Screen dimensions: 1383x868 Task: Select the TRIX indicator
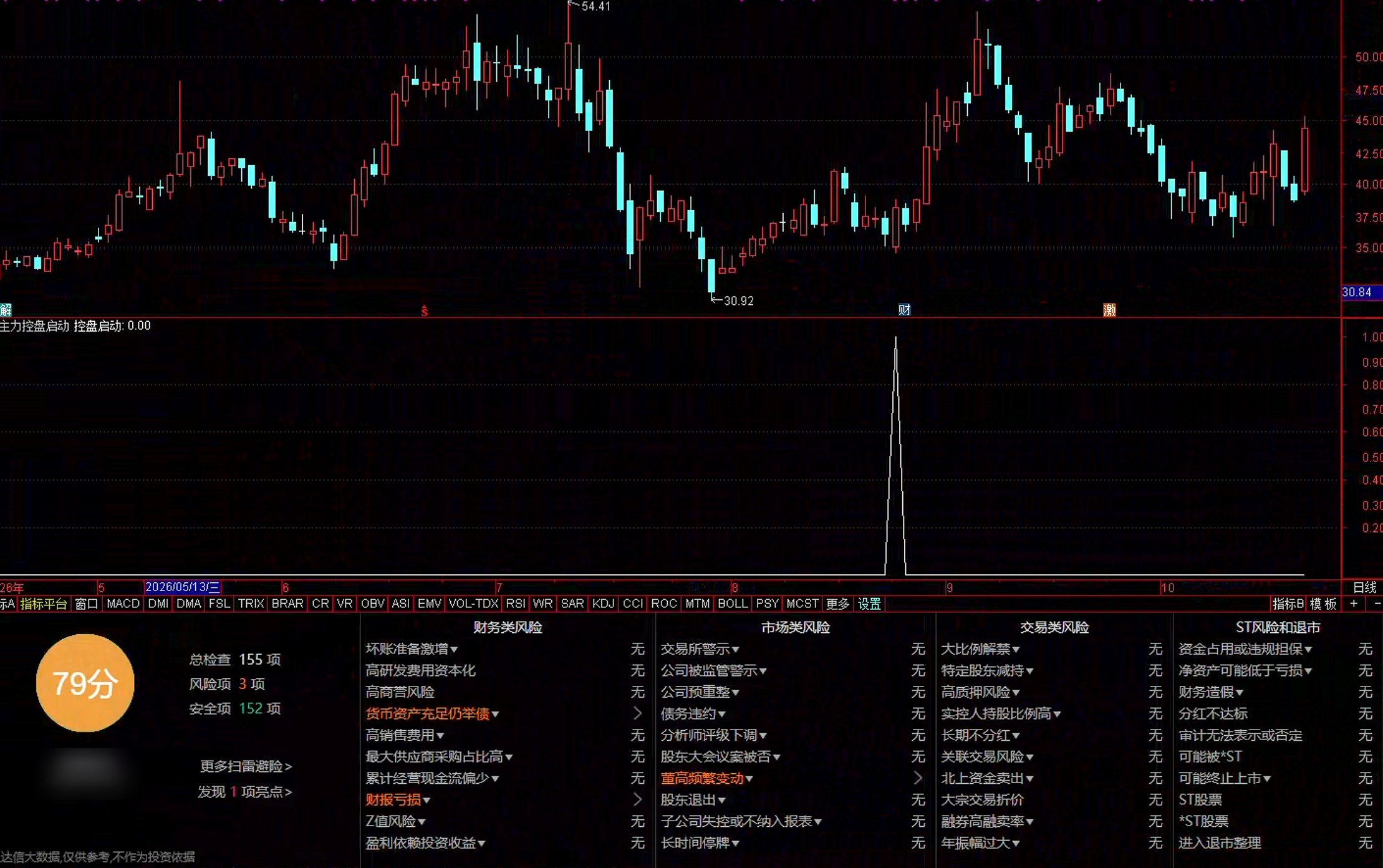pos(251,604)
